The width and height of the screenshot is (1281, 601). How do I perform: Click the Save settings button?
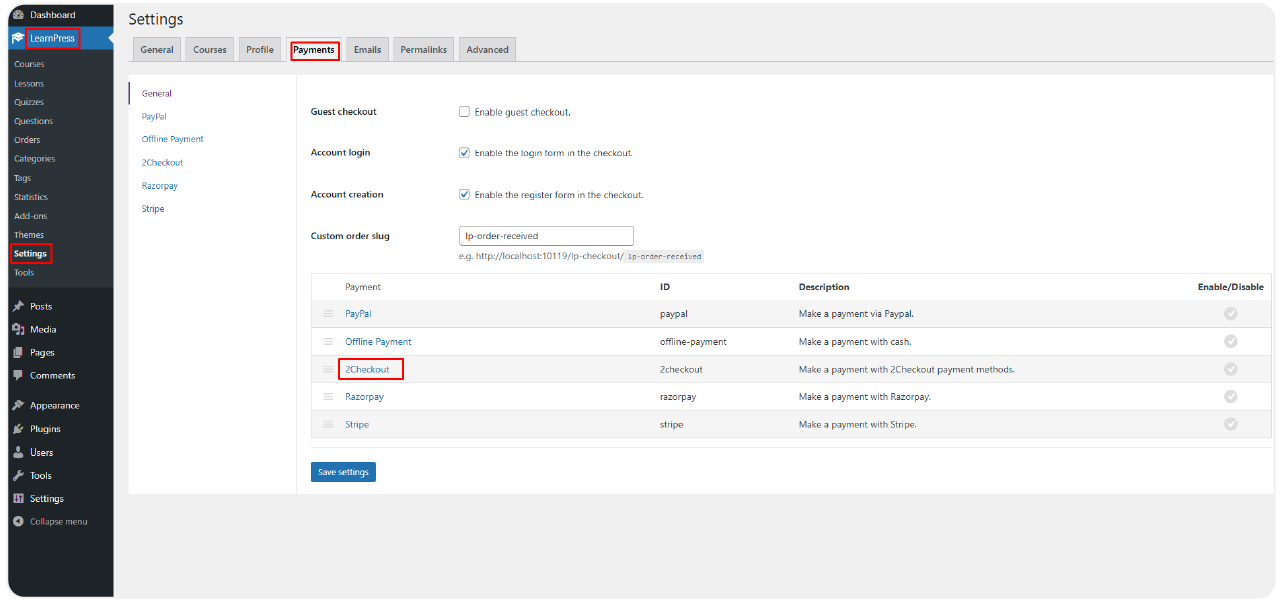(343, 472)
